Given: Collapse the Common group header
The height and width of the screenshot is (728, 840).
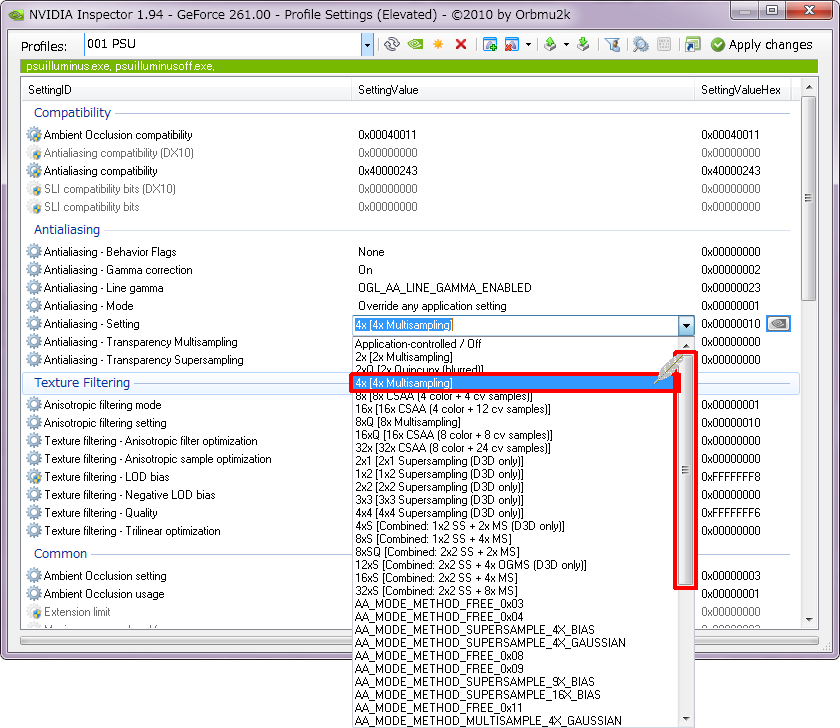Looking at the screenshot, I should [x=60, y=554].
